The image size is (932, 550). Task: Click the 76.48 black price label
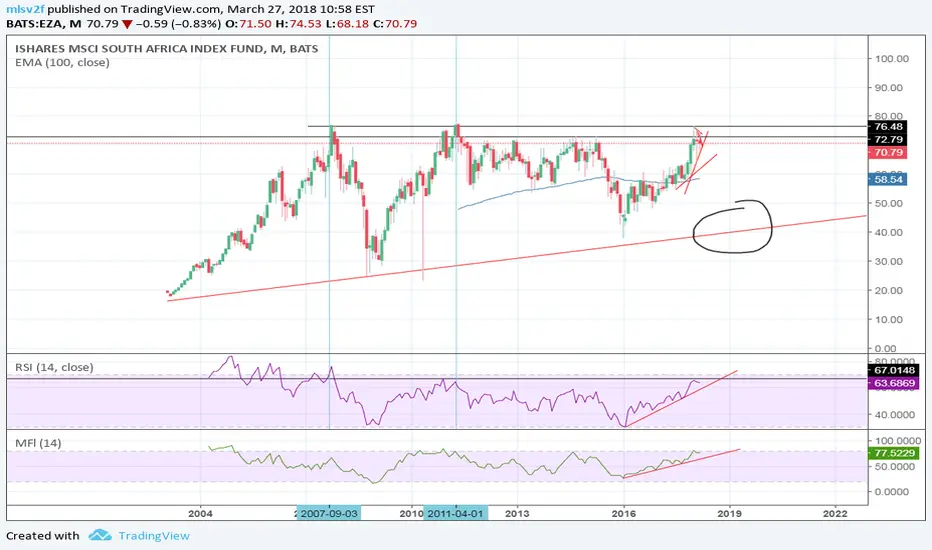tap(888, 126)
